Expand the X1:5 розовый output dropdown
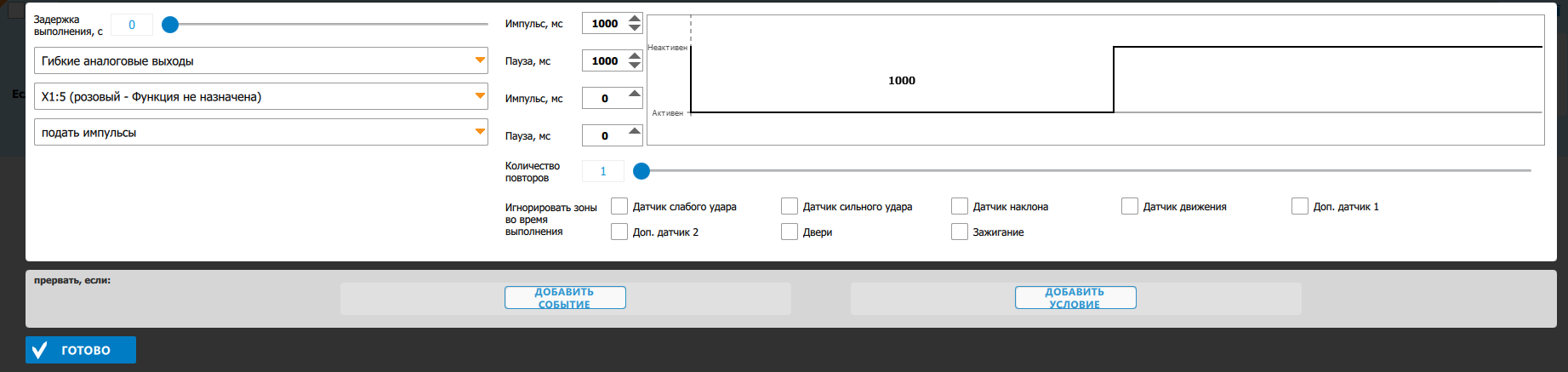 coord(260,96)
